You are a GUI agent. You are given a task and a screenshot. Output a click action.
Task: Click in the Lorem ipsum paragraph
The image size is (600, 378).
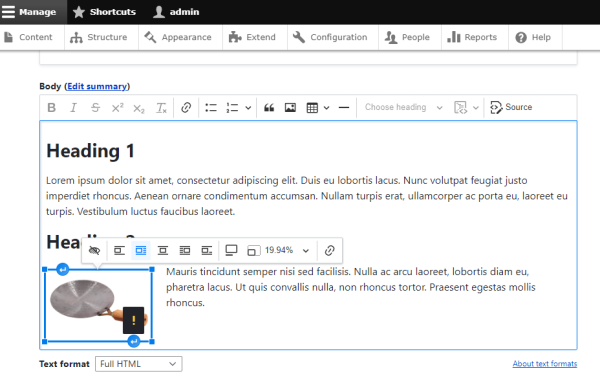(x=307, y=196)
